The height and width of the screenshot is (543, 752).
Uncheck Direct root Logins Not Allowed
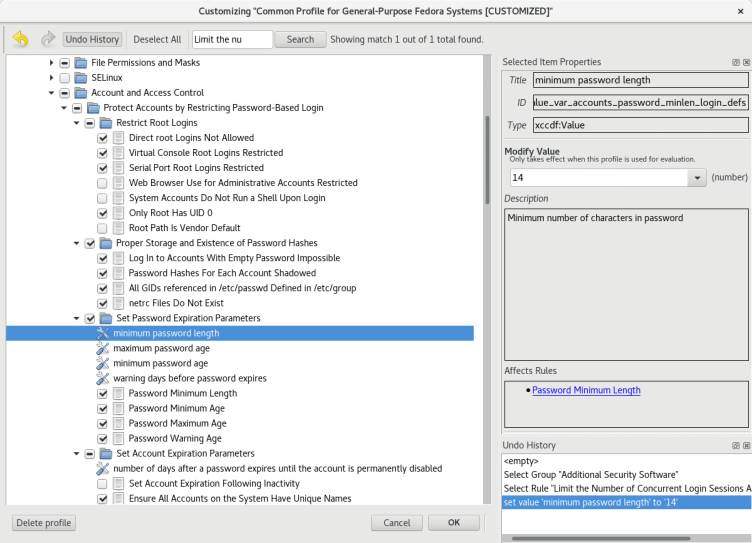(102, 138)
